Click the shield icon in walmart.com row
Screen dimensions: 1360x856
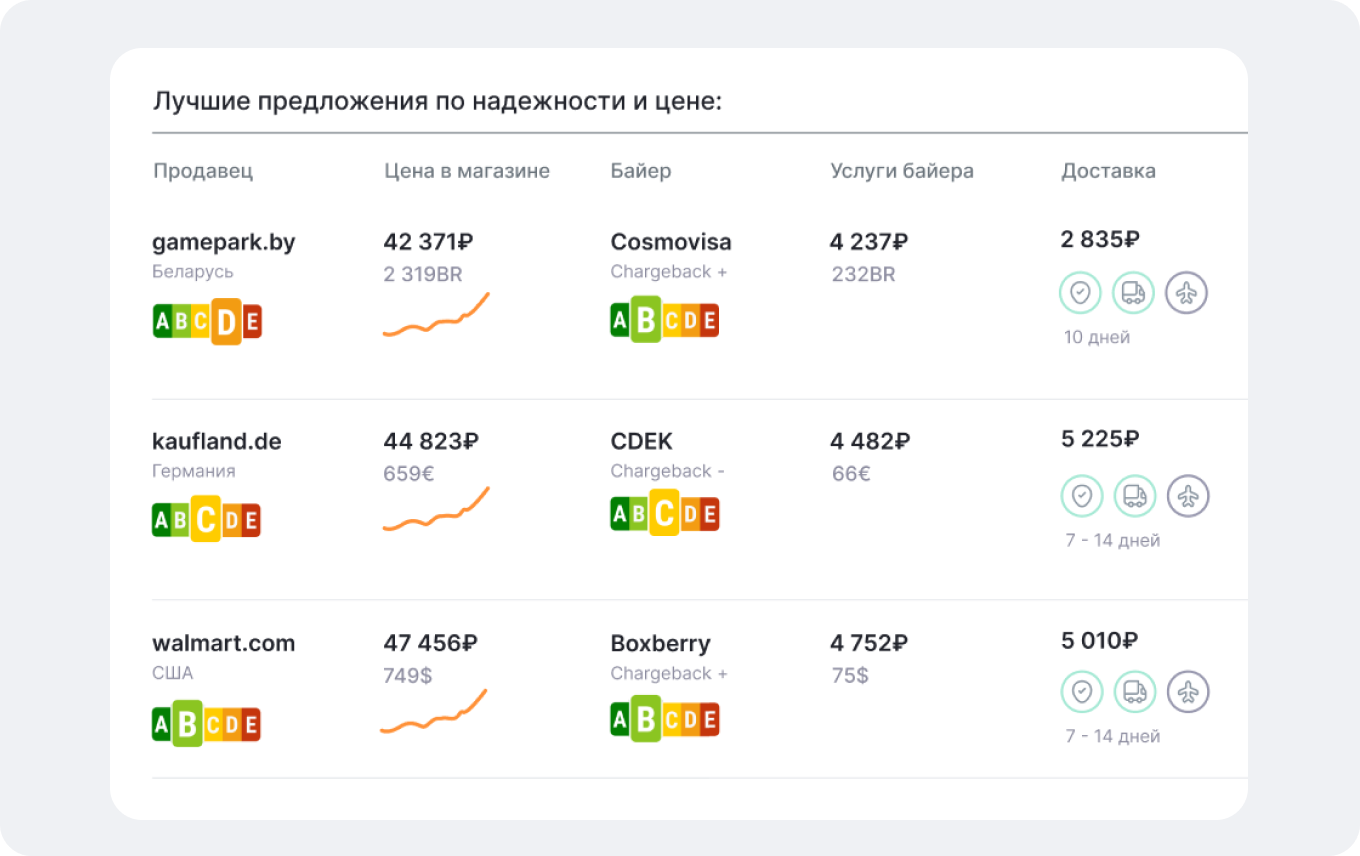click(1081, 691)
